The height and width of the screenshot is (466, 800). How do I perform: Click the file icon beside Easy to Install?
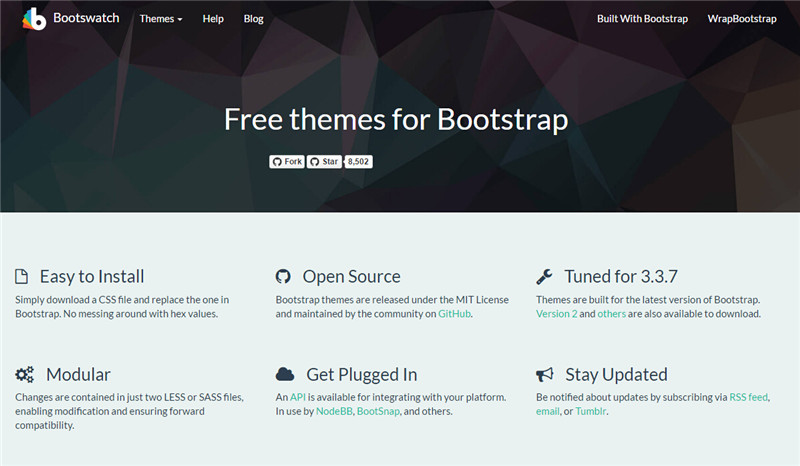tap(23, 277)
